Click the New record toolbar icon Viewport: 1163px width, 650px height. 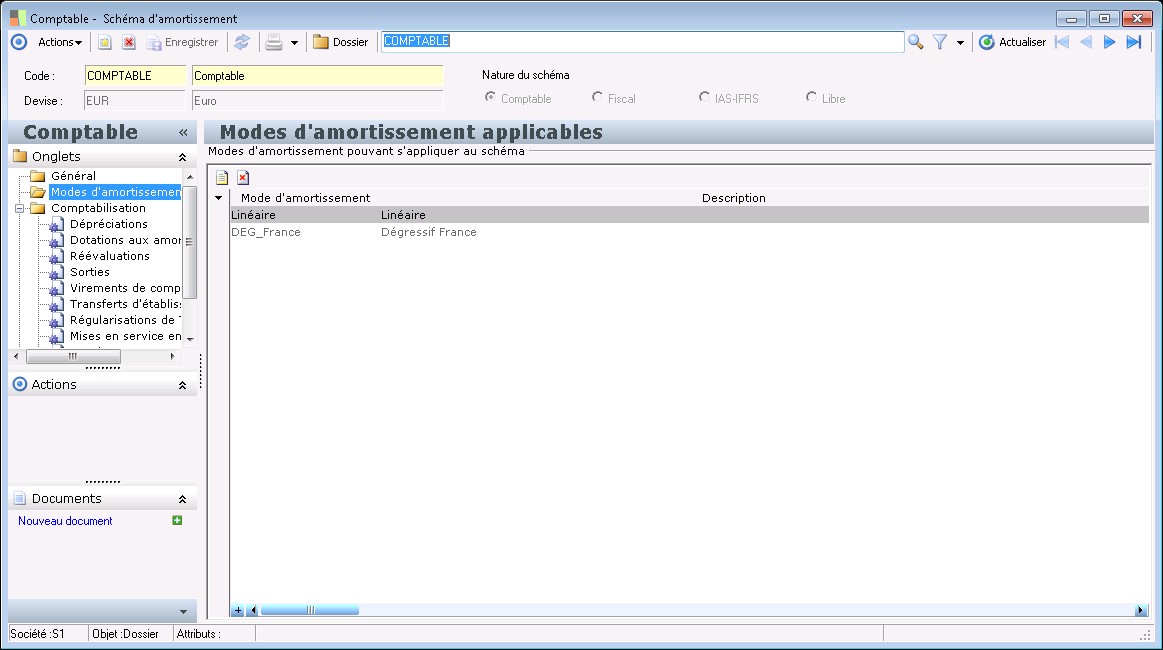[x=105, y=42]
